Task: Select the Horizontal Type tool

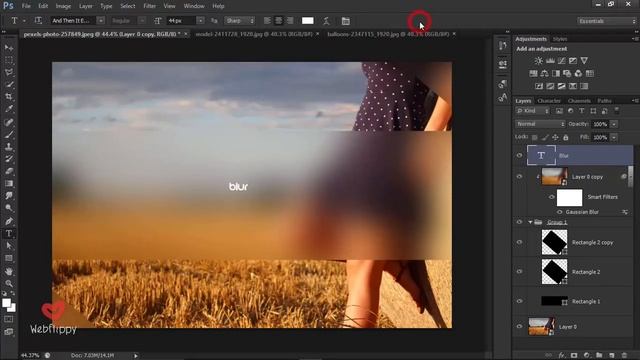Action: (9, 234)
